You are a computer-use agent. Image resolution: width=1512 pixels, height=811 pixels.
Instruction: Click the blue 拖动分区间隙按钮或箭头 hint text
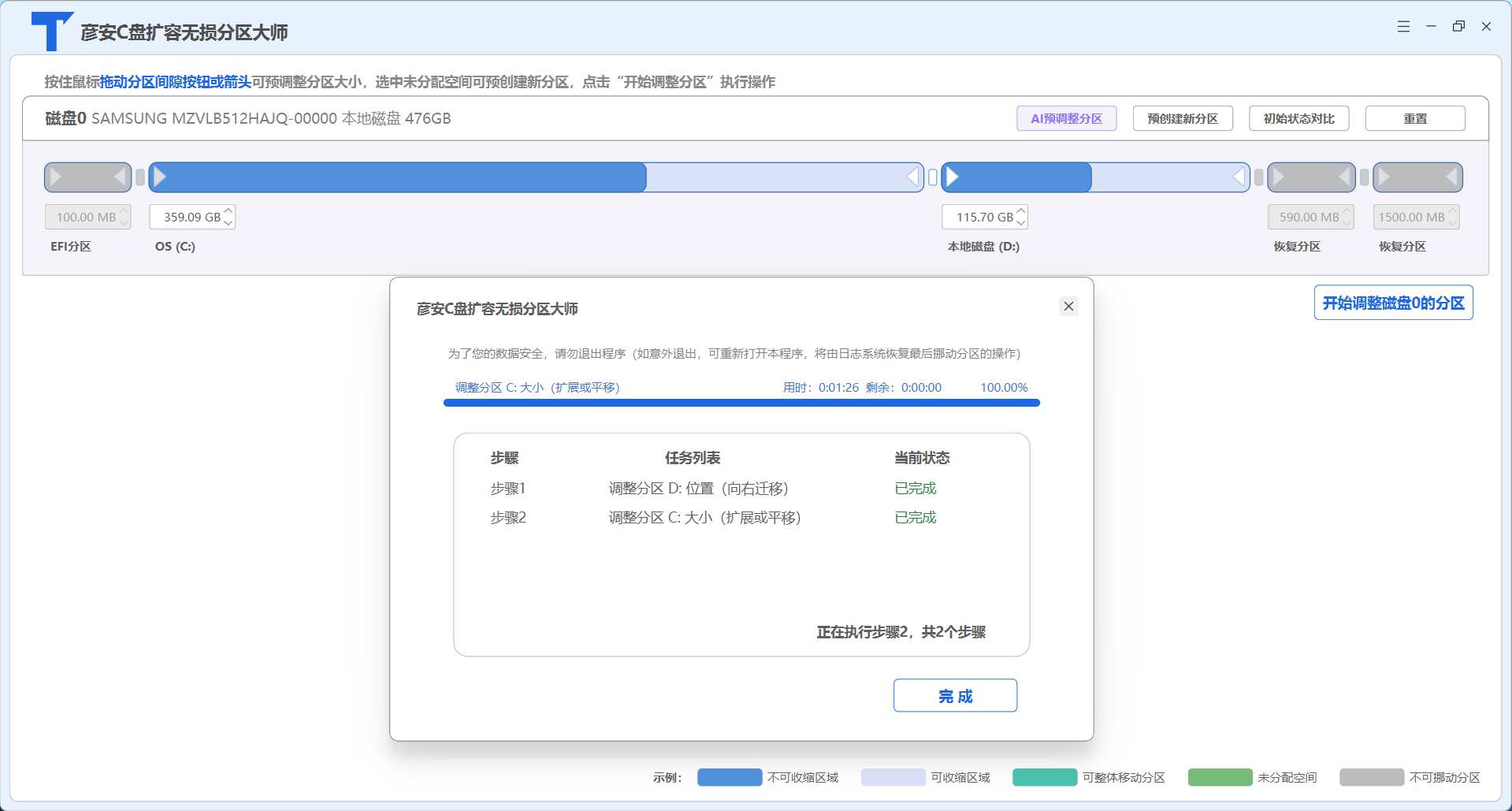click(x=175, y=82)
